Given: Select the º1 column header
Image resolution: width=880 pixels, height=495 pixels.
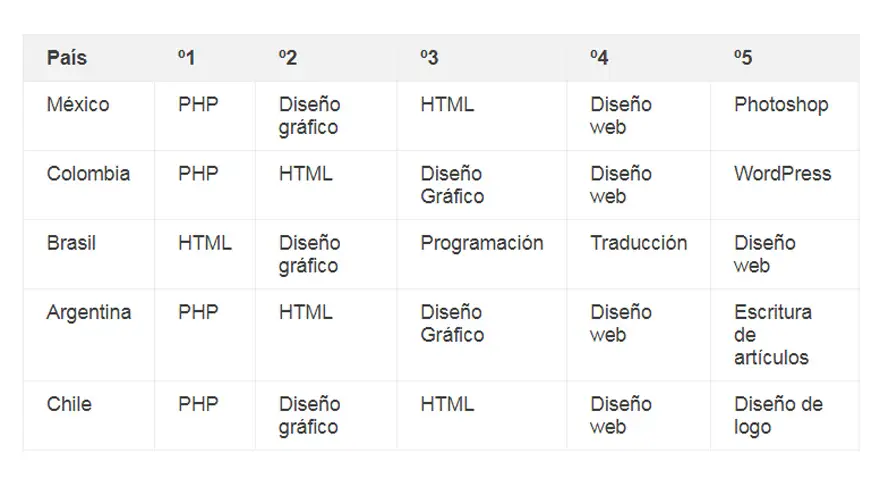Looking at the screenshot, I should pos(186,58).
